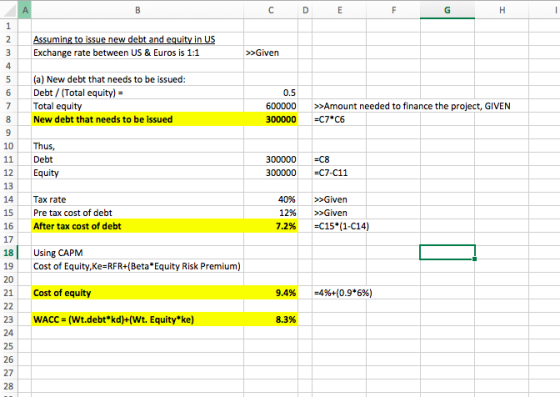Select row 18 header
Viewport: 560px width, 397px height.
[x=9, y=253]
